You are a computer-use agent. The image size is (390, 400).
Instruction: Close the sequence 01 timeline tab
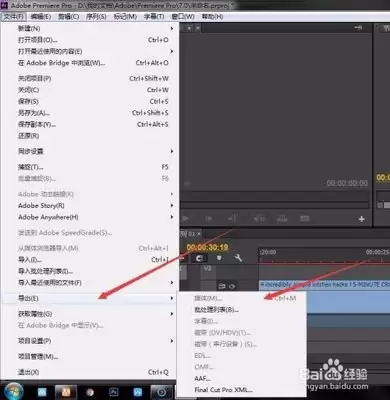point(199,234)
